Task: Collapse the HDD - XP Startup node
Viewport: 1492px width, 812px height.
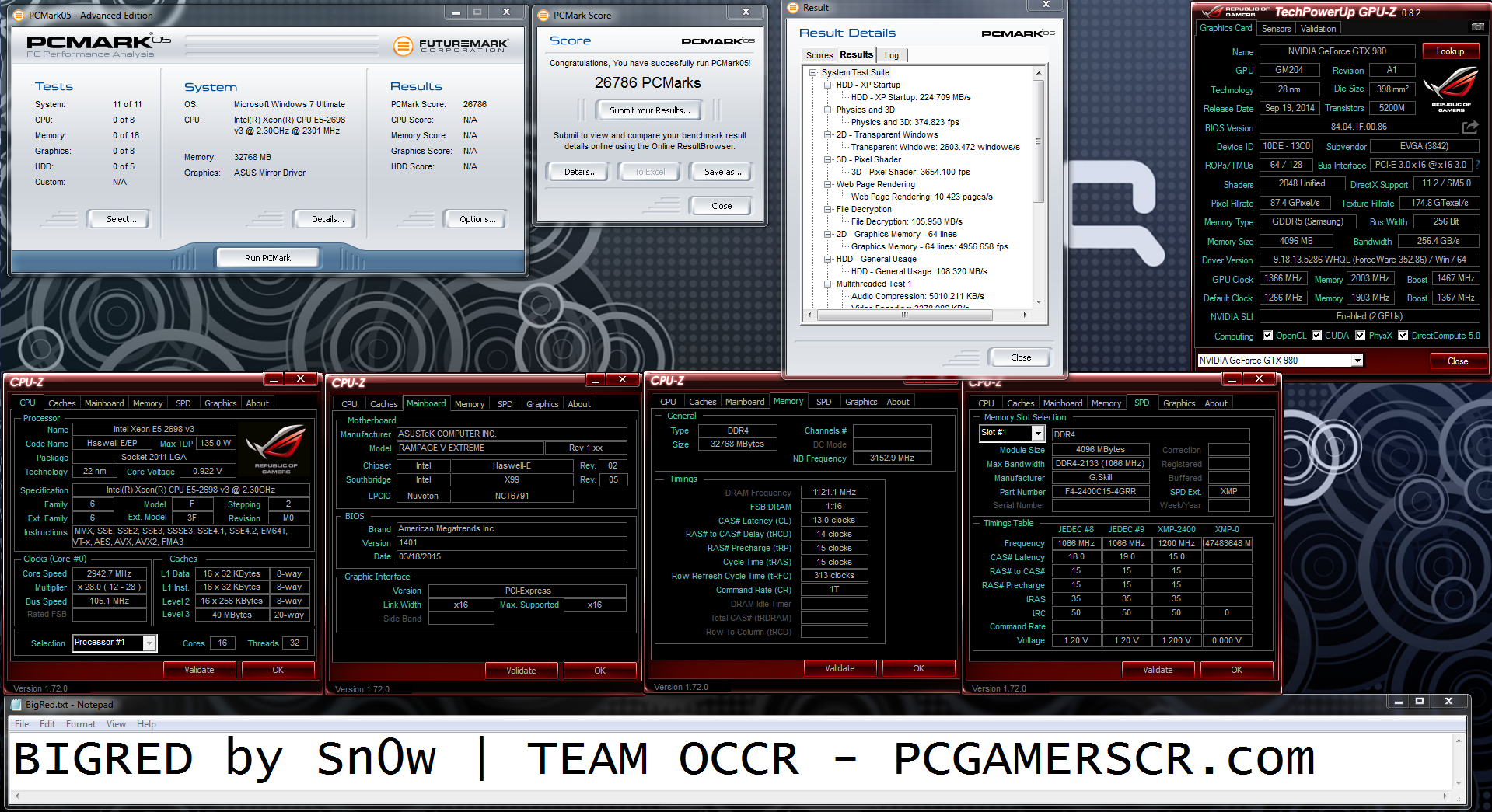Action: (828, 85)
